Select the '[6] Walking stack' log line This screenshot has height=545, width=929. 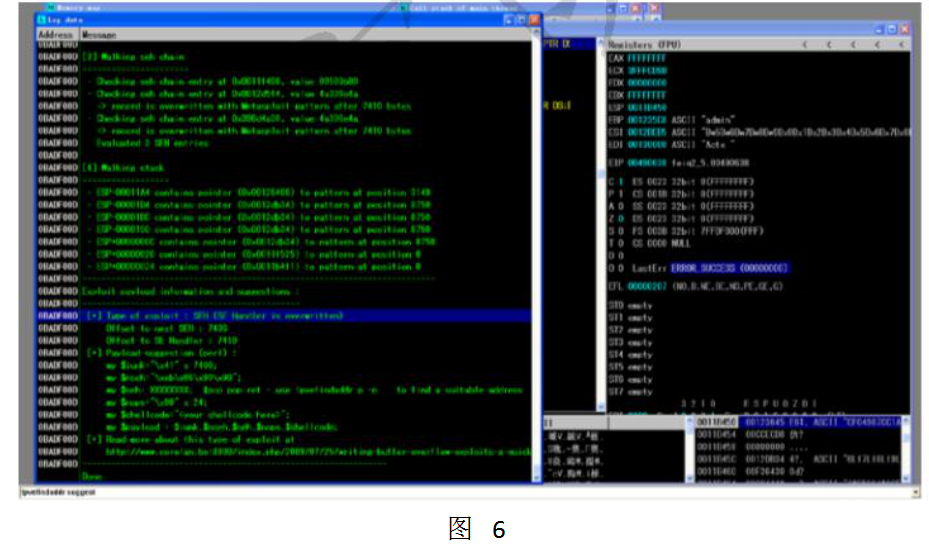(123, 168)
